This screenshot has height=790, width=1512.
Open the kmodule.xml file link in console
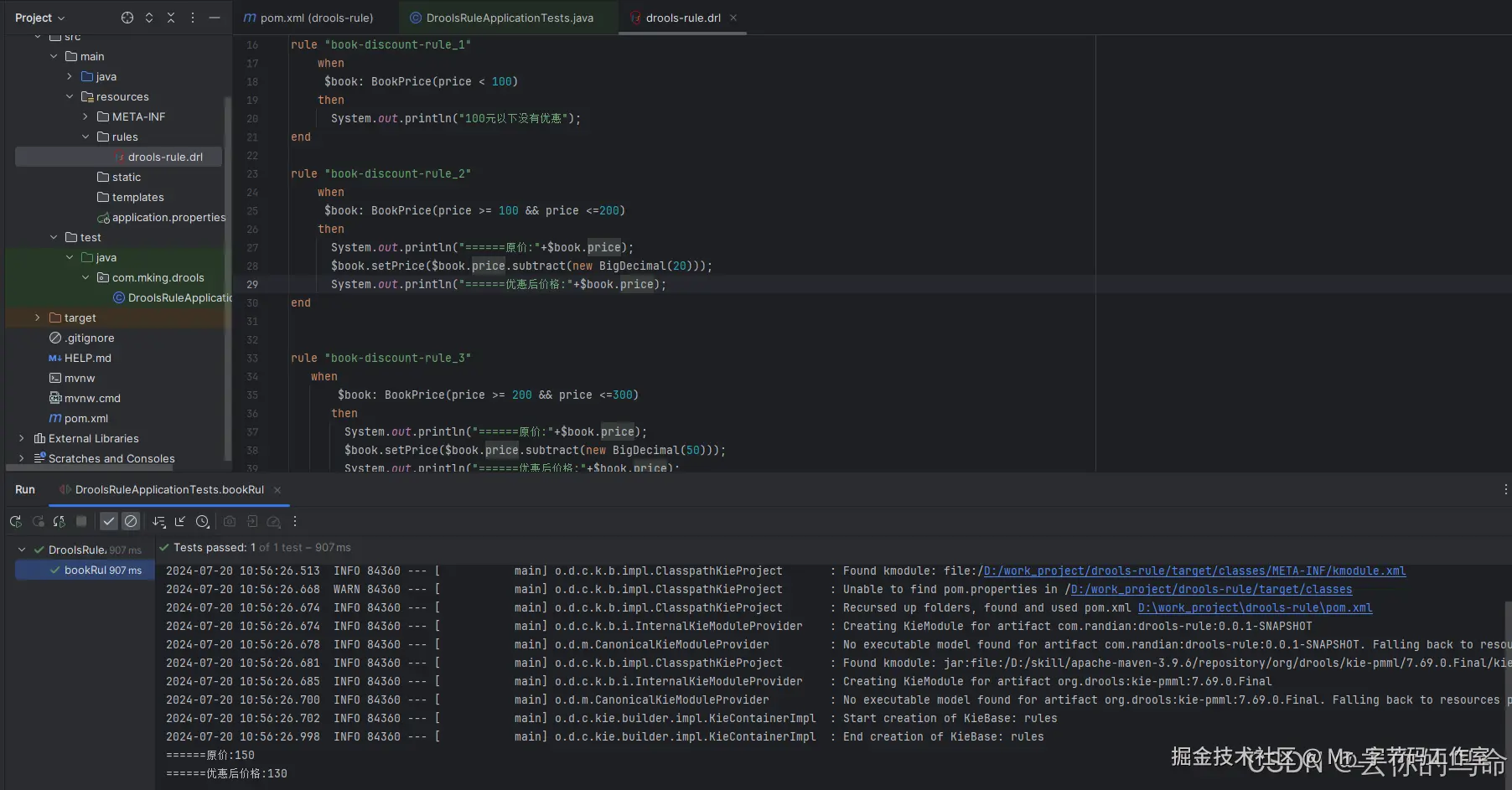click(x=1194, y=571)
